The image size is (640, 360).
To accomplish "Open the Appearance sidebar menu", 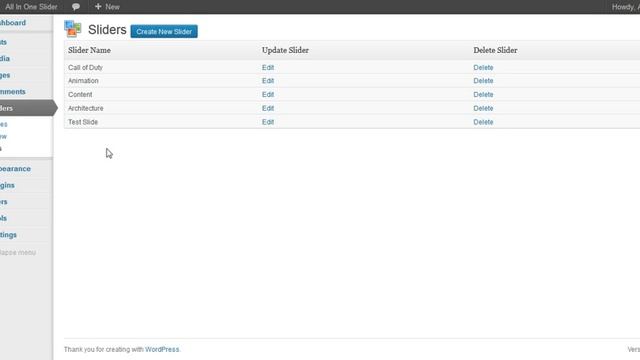I will point(15,169).
